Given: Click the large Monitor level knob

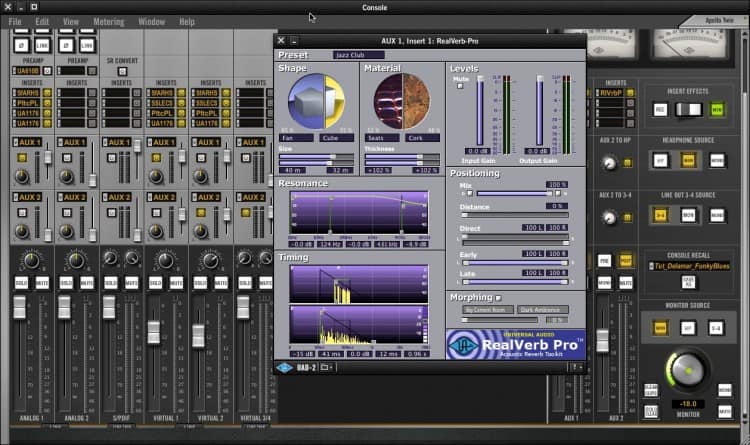Looking at the screenshot, I should (x=687, y=371).
